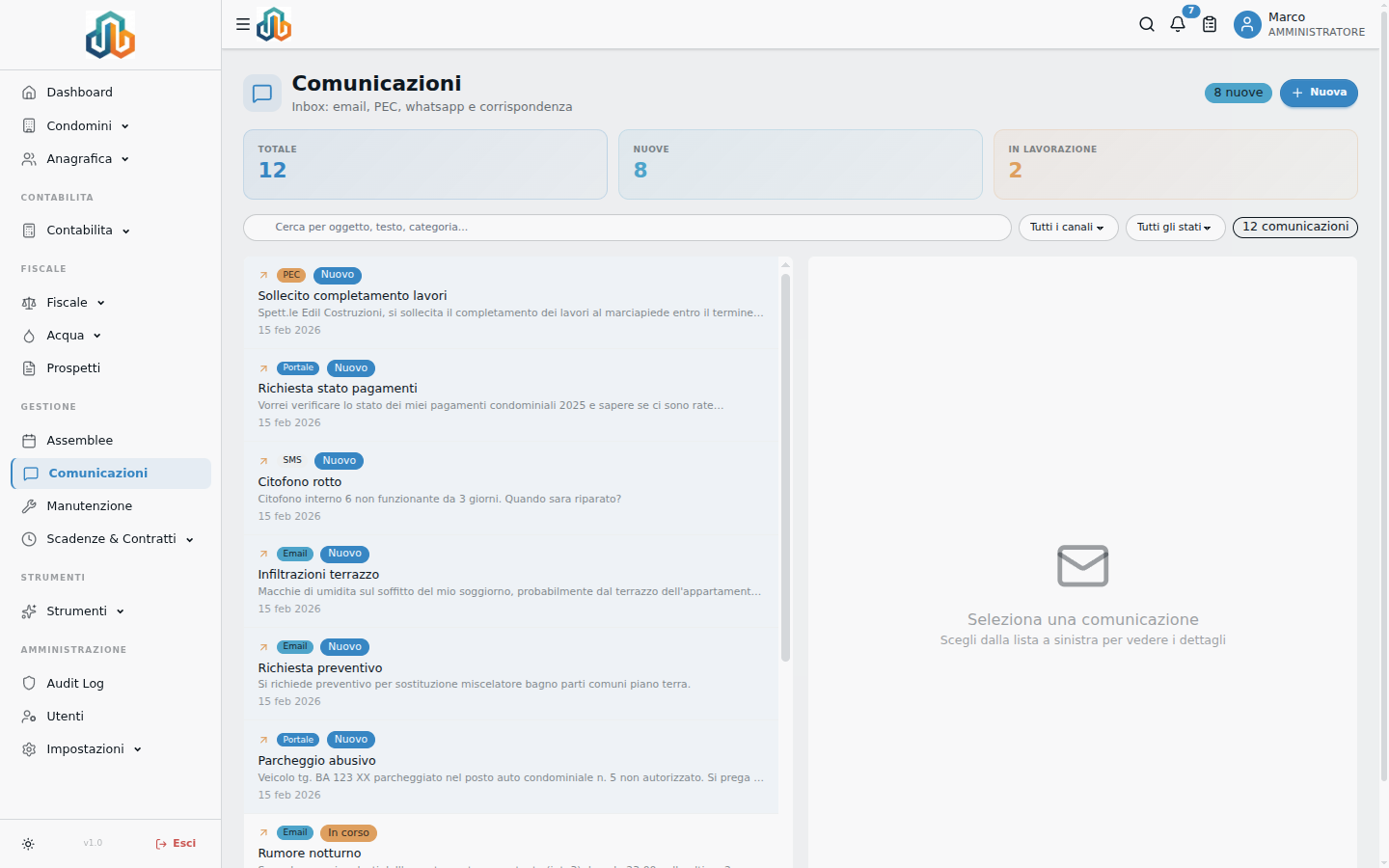Click the In lavorazione 2 stat card

tap(1176, 165)
